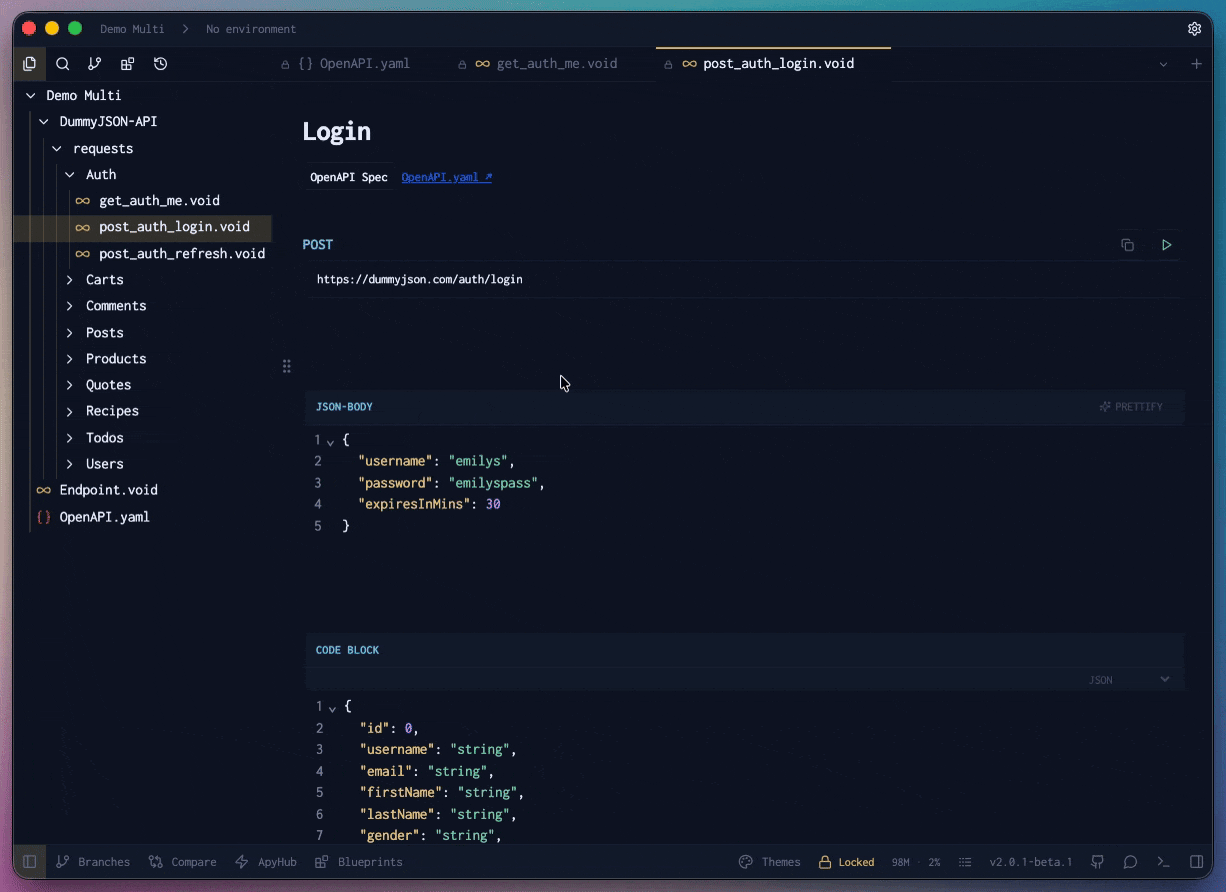Viewport: 1226px width, 892px height.
Task: Open the feedback chat bubble icon
Action: tap(1130, 862)
